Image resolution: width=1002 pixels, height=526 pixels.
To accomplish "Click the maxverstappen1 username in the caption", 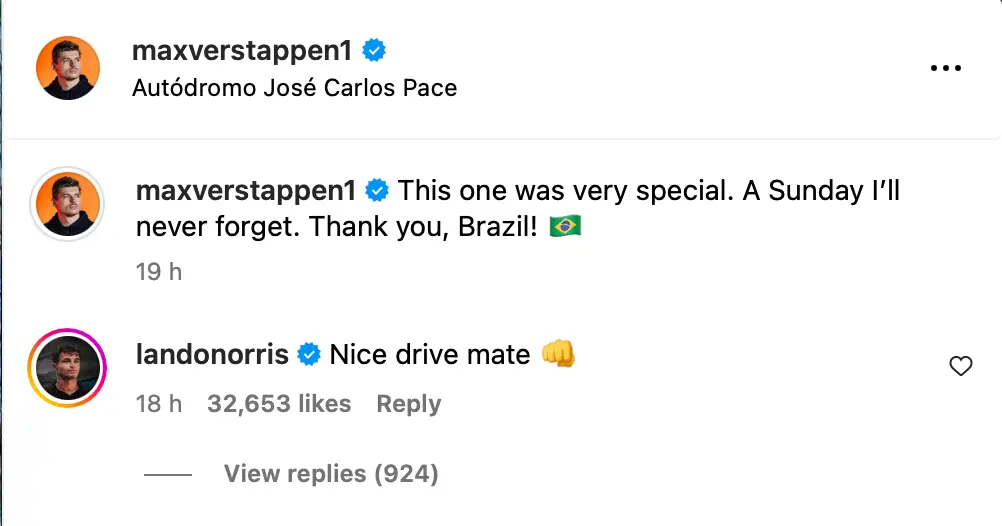I will (x=248, y=190).
